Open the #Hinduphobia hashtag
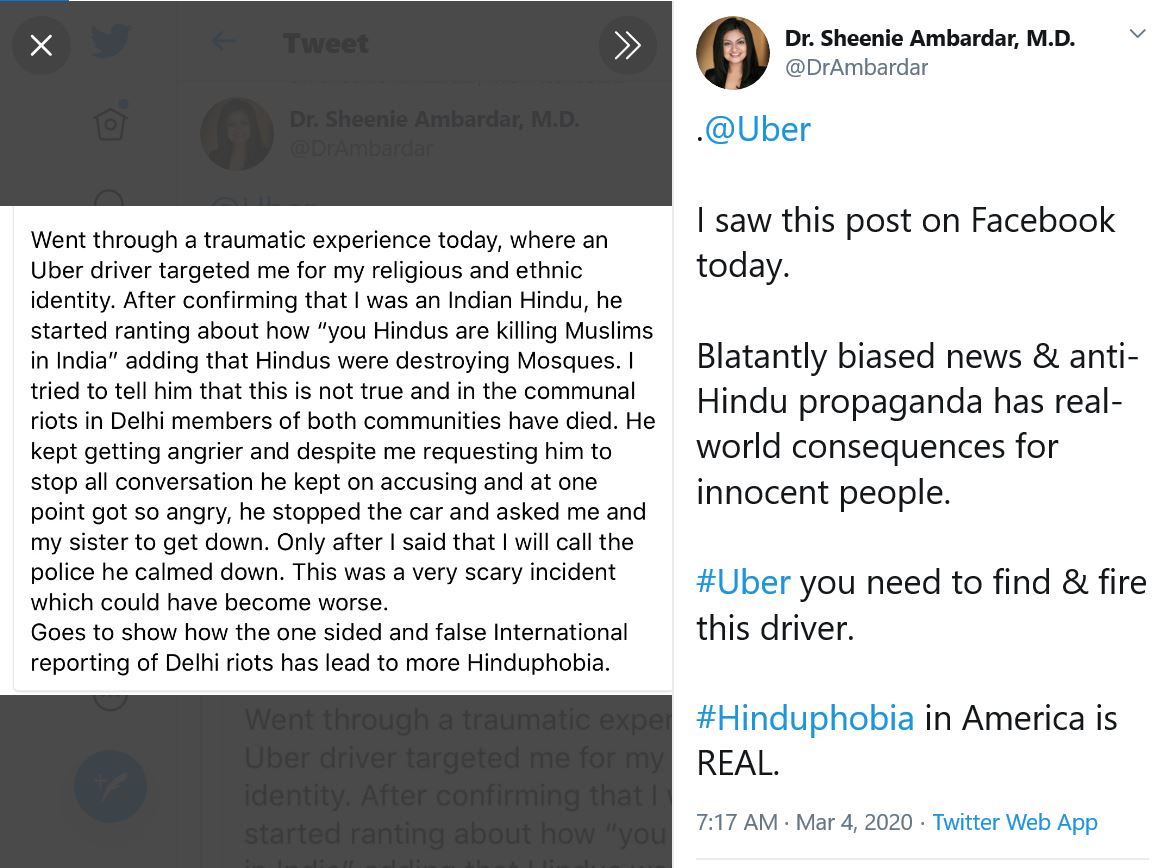Viewport: 1170px width, 868px height. point(805,718)
